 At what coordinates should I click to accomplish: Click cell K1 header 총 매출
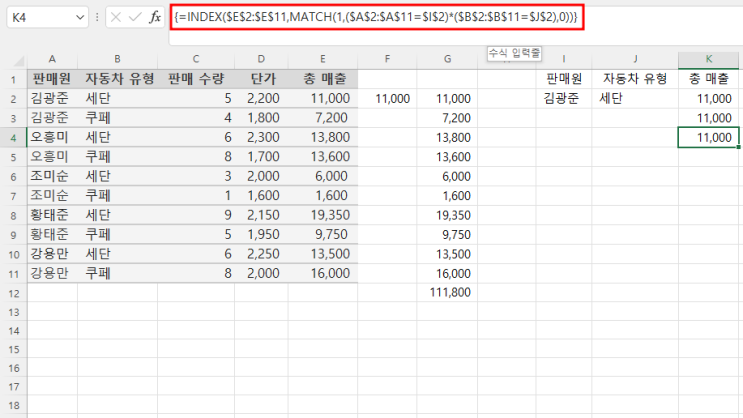click(x=708, y=79)
